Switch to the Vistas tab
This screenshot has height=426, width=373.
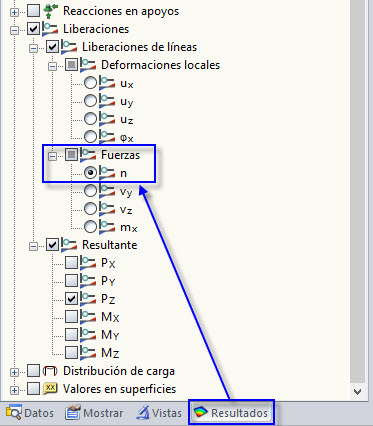point(159,413)
